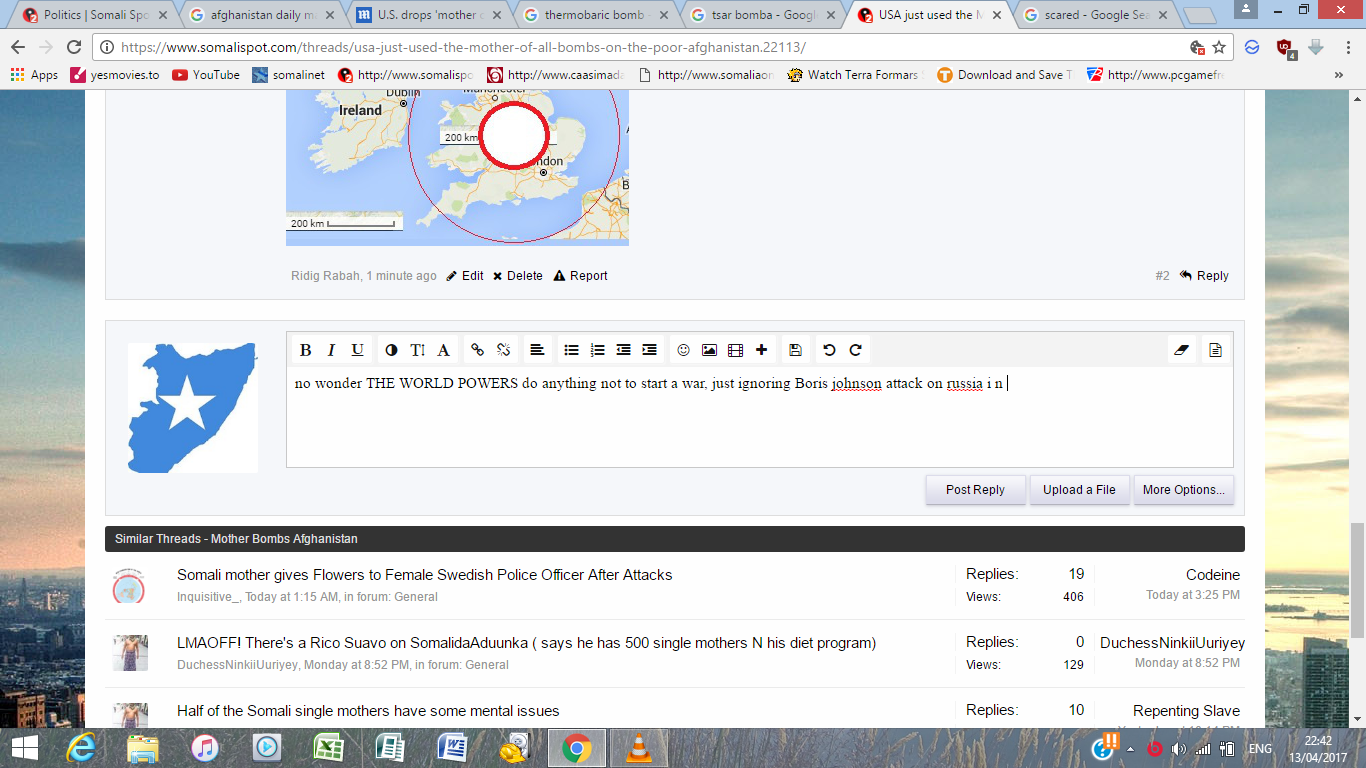The height and width of the screenshot is (768, 1366).
Task: Open the somalinet bookmark
Action: click(289, 75)
